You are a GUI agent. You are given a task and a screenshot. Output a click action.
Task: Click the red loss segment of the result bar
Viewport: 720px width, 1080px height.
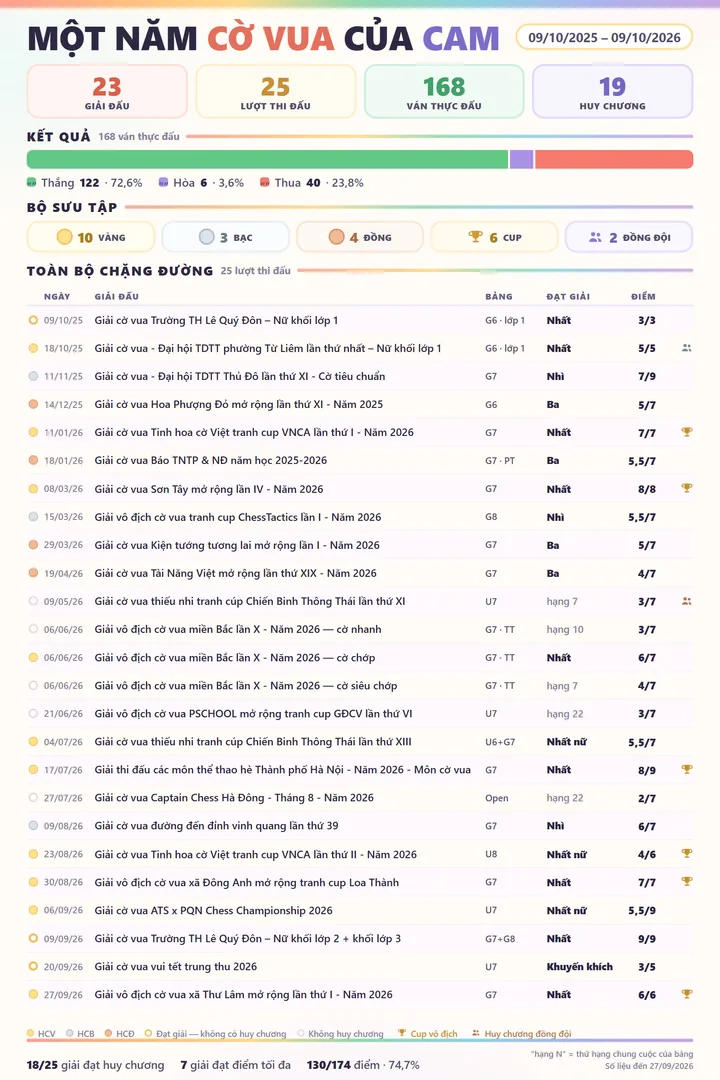pyautogui.click(x=614, y=159)
